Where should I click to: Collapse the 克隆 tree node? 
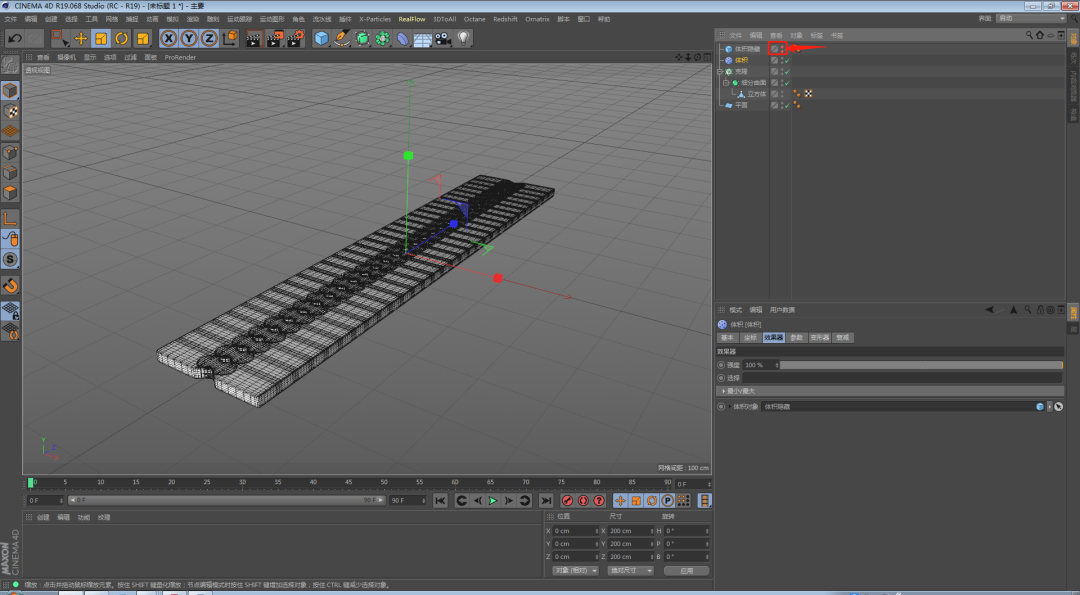tap(720, 72)
